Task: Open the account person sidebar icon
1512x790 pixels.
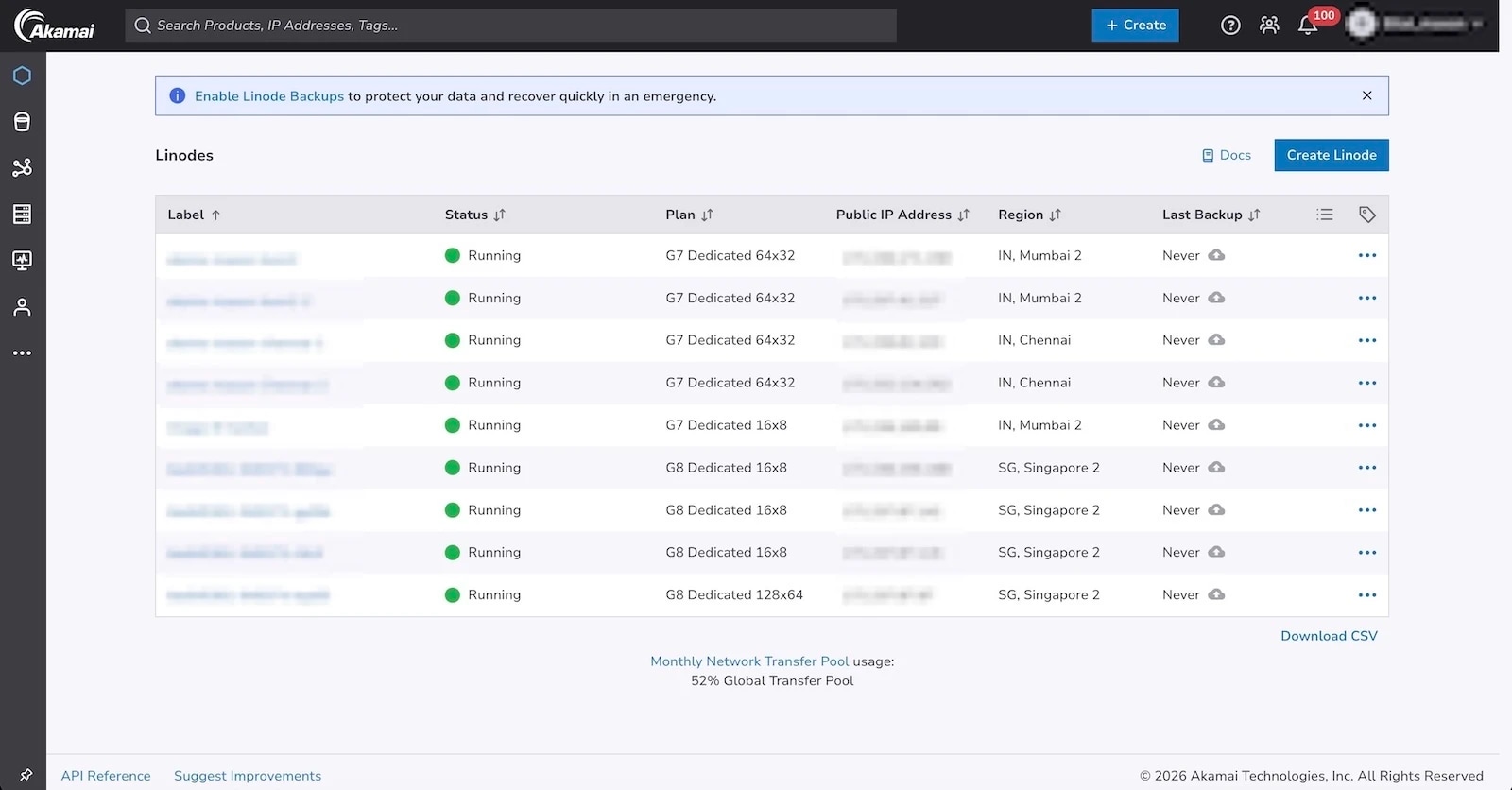Action: pyautogui.click(x=22, y=307)
